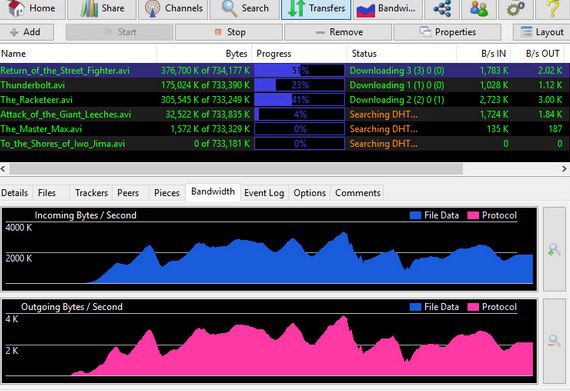
Task: Remove the selected transfer
Action: coord(338,32)
